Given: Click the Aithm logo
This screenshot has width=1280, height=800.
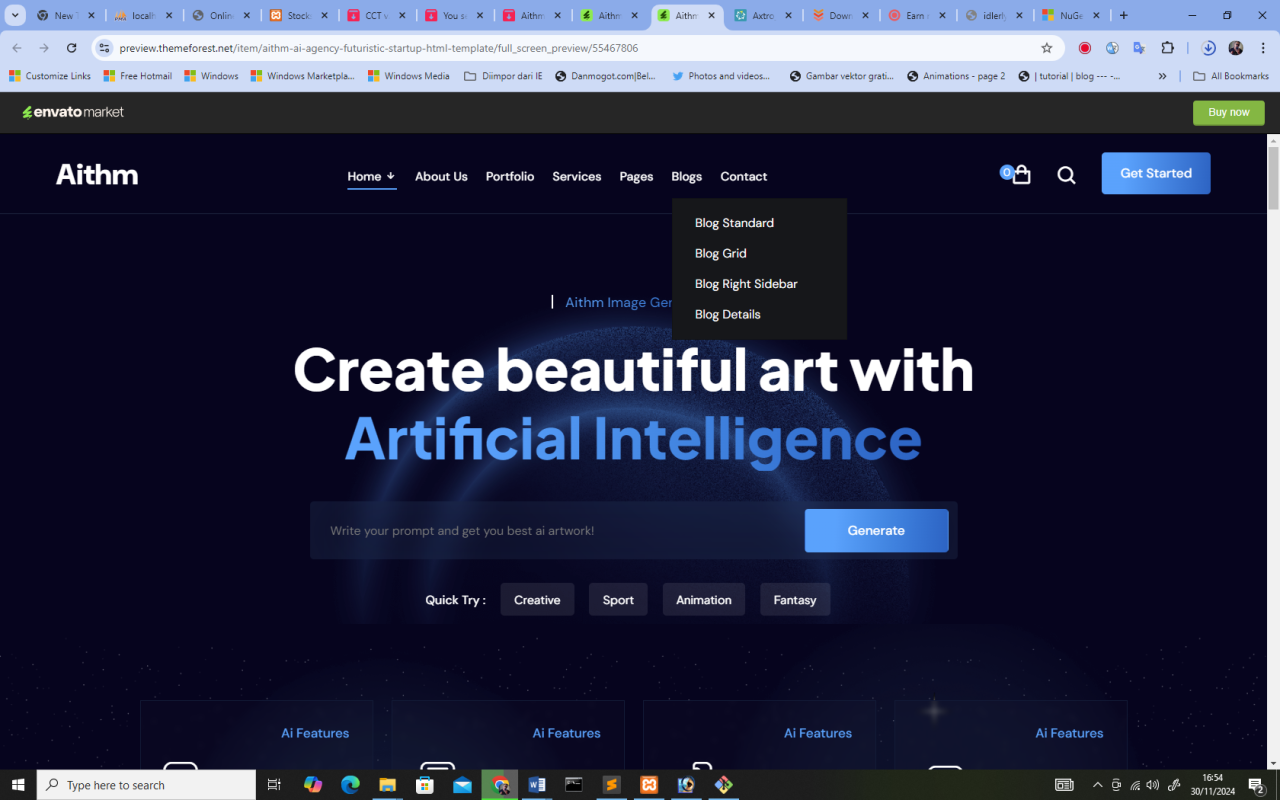Looking at the screenshot, I should coord(97,175).
